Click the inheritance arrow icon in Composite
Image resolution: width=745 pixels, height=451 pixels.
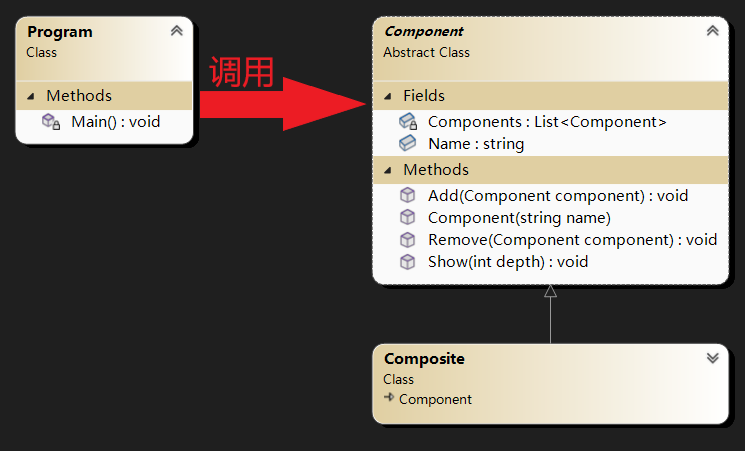(x=389, y=399)
